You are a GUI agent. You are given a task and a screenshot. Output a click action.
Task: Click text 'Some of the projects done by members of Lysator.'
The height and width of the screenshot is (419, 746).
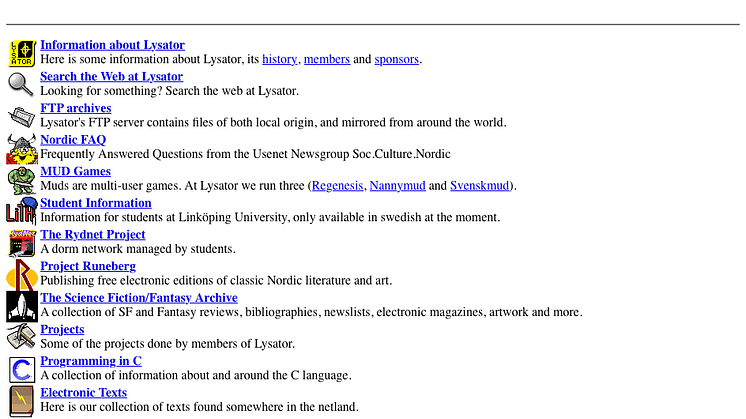pyautogui.click(x=167, y=343)
